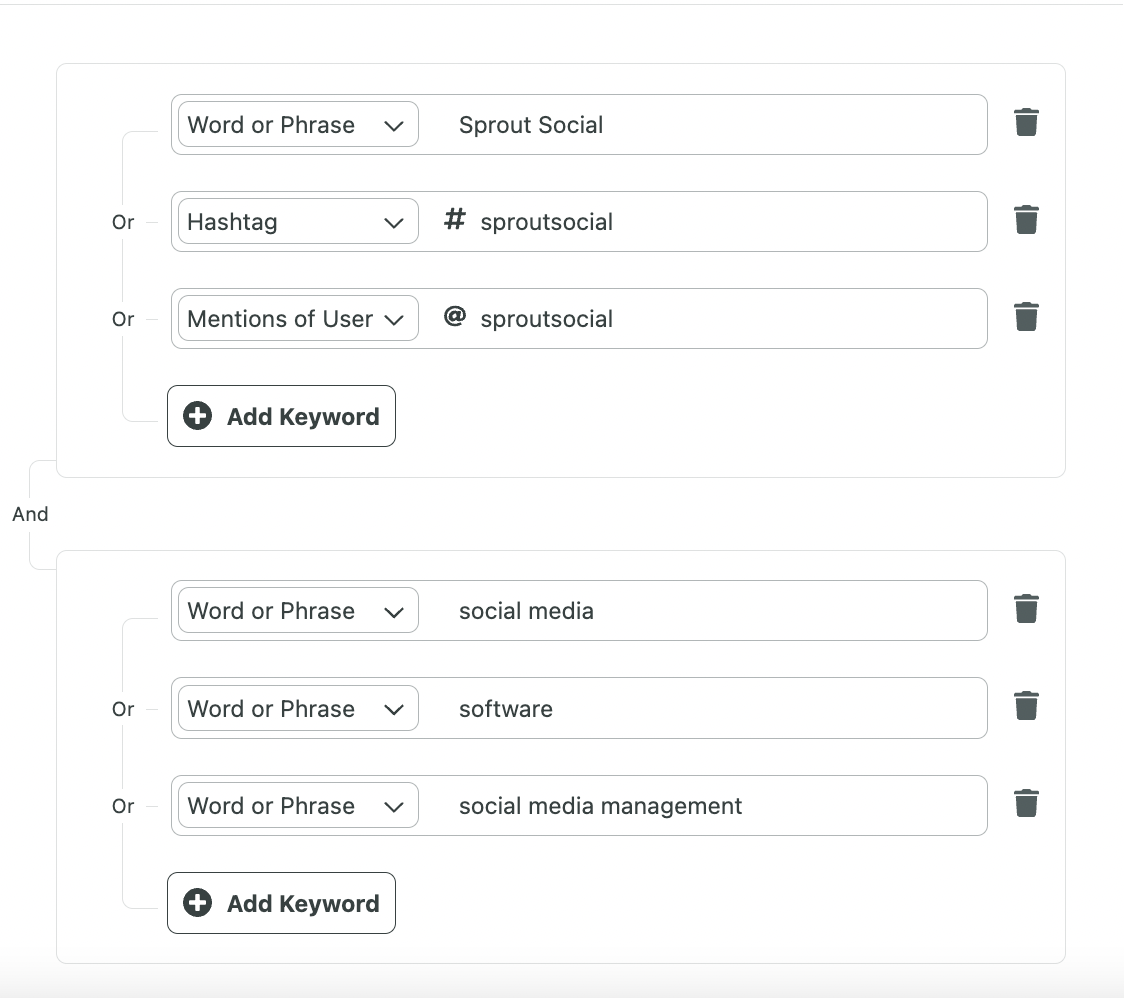Click the Or label beside Hashtag row
This screenshot has height=998, width=1124.
tap(123, 222)
